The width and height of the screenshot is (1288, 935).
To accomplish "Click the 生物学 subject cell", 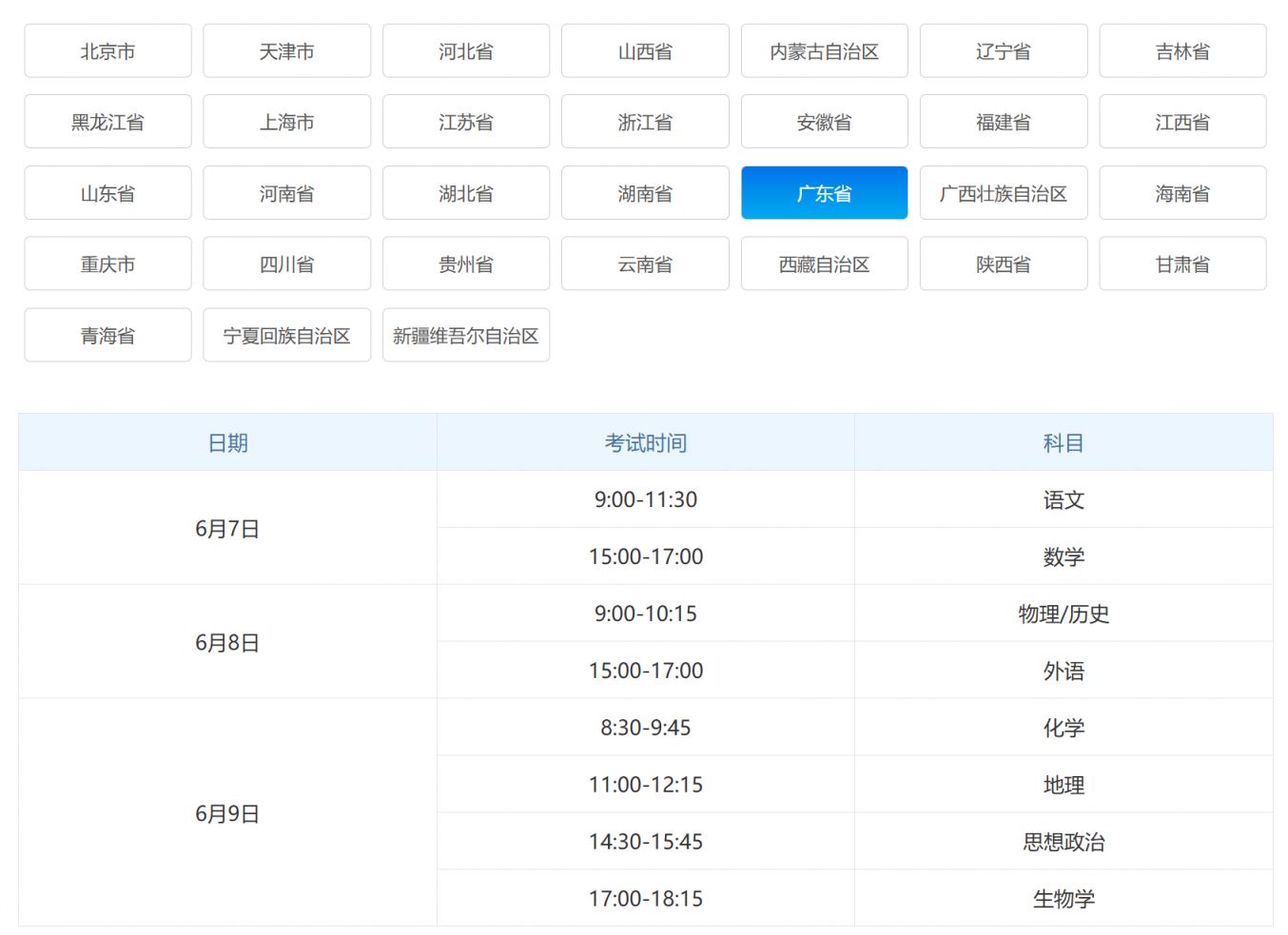I will point(1064,898).
